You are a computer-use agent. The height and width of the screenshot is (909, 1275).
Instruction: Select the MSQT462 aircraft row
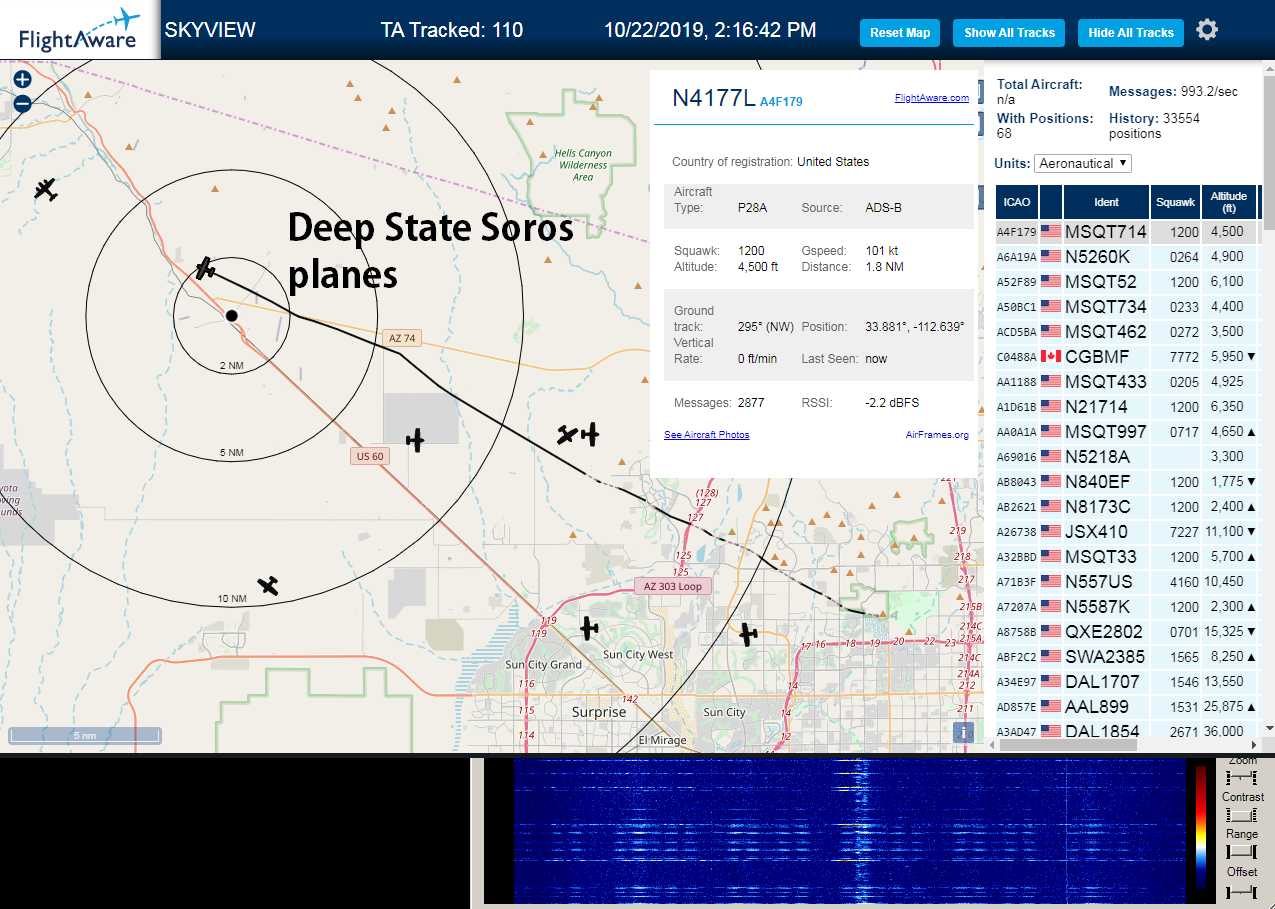coord(1128,332)
